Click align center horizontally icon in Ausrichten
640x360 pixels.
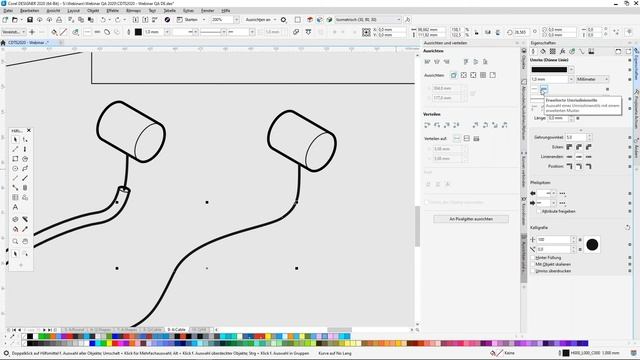click(437, 62)
